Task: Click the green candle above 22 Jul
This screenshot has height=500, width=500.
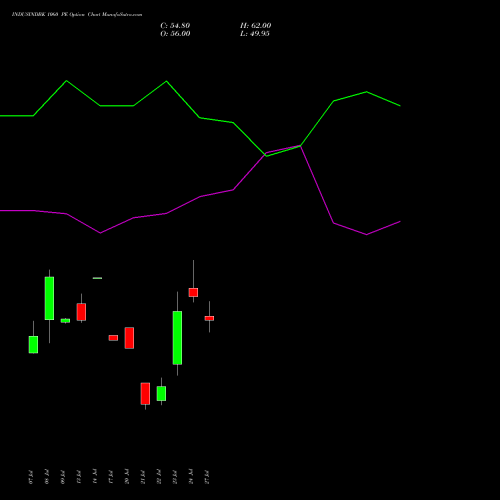Action: pyautogui.click(x=161, y=393)
